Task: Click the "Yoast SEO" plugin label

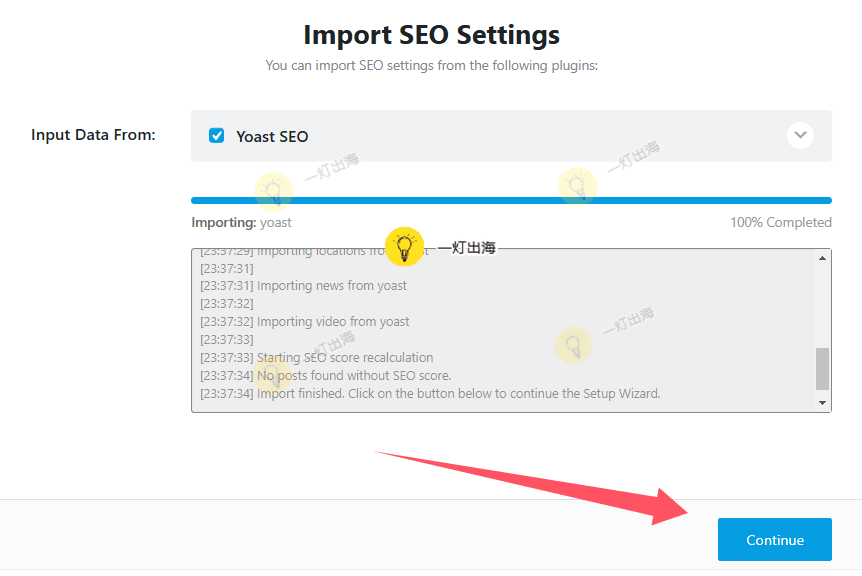Action: point(272,136)
